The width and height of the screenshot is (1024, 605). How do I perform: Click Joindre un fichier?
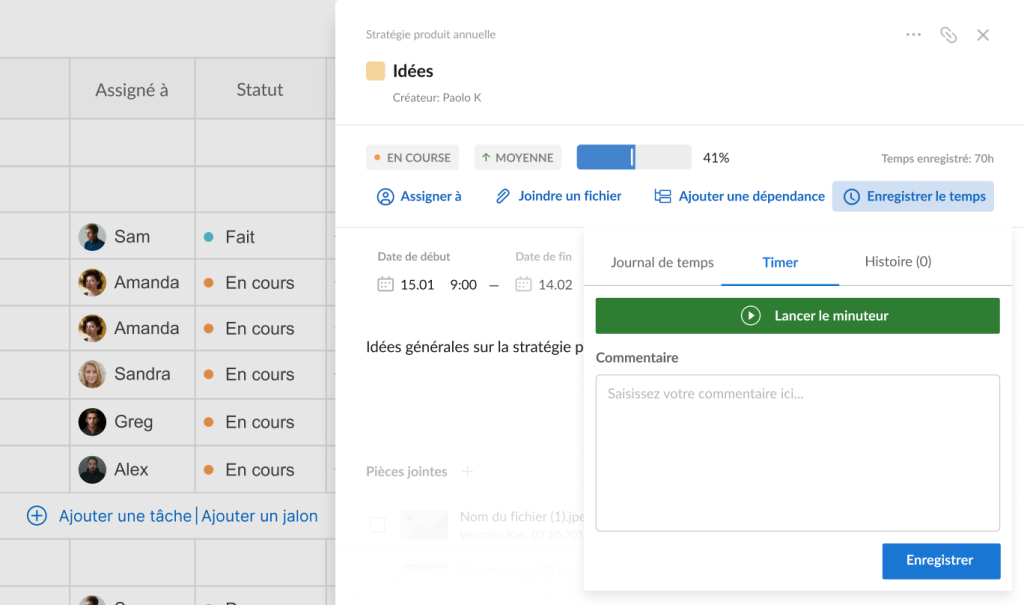pyautogui.click(x=558, y=196)
